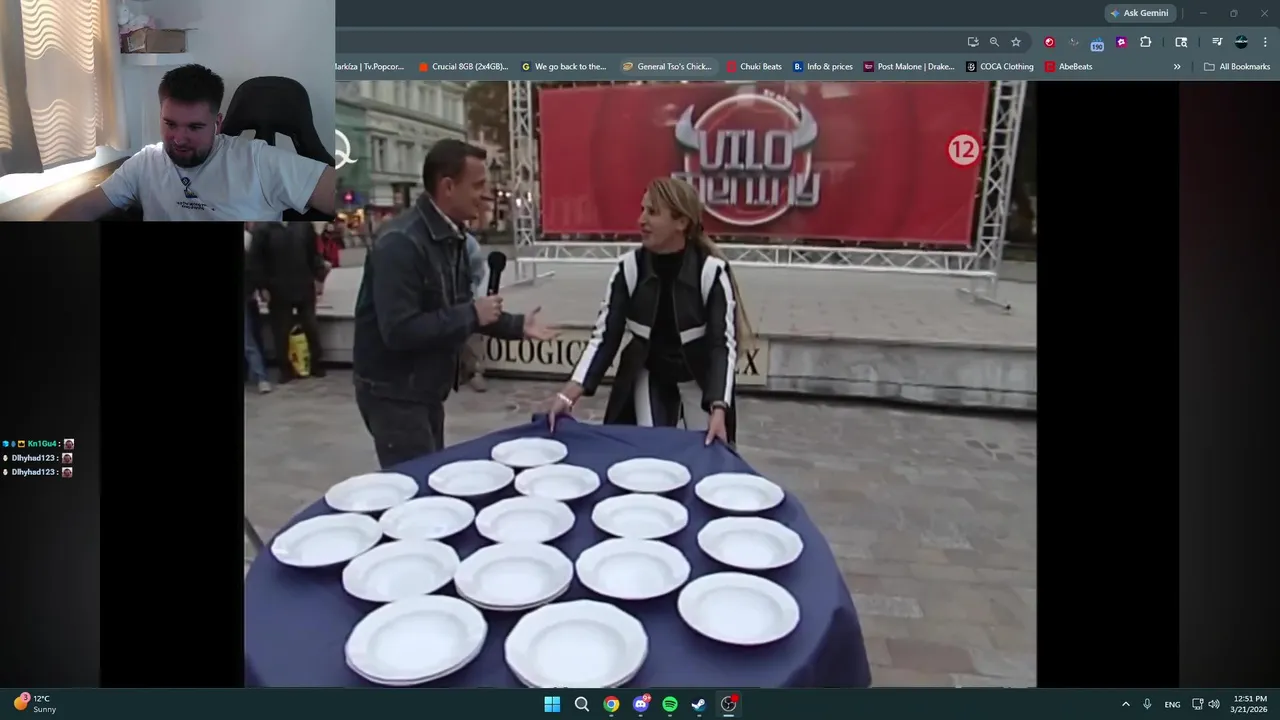
Task: Click the install app icon in address bar
Action: (973, 42)
